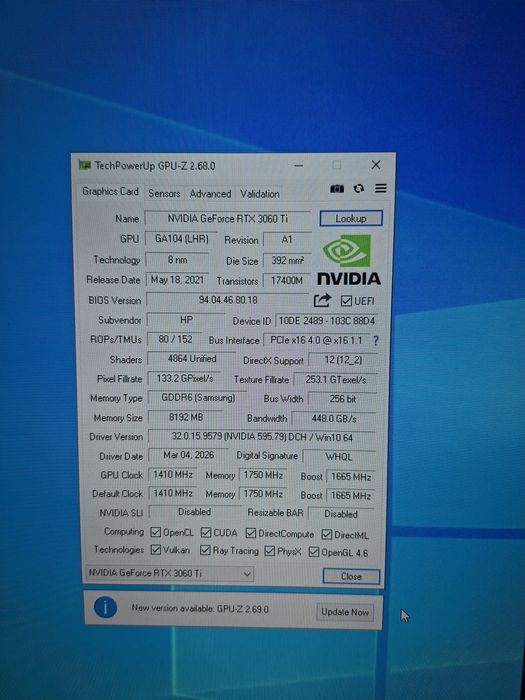Screen dimensions: 525x700
Task: Close GPU-Z with the X button
Action: pos(376,165)
